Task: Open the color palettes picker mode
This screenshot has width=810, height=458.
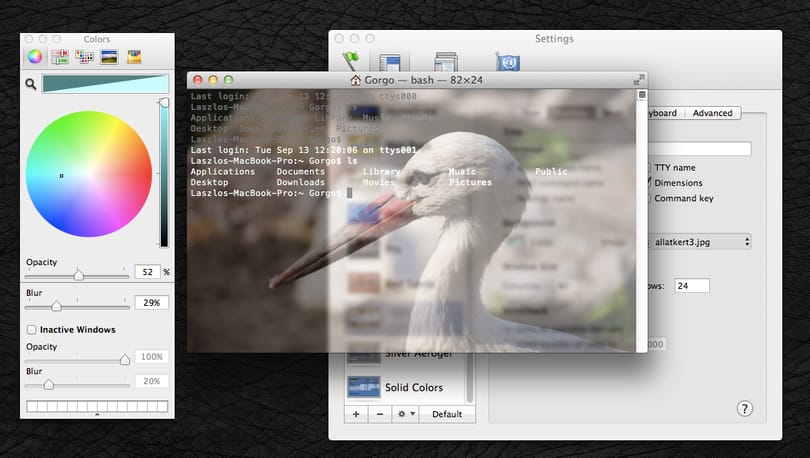Action: point(84,57)
